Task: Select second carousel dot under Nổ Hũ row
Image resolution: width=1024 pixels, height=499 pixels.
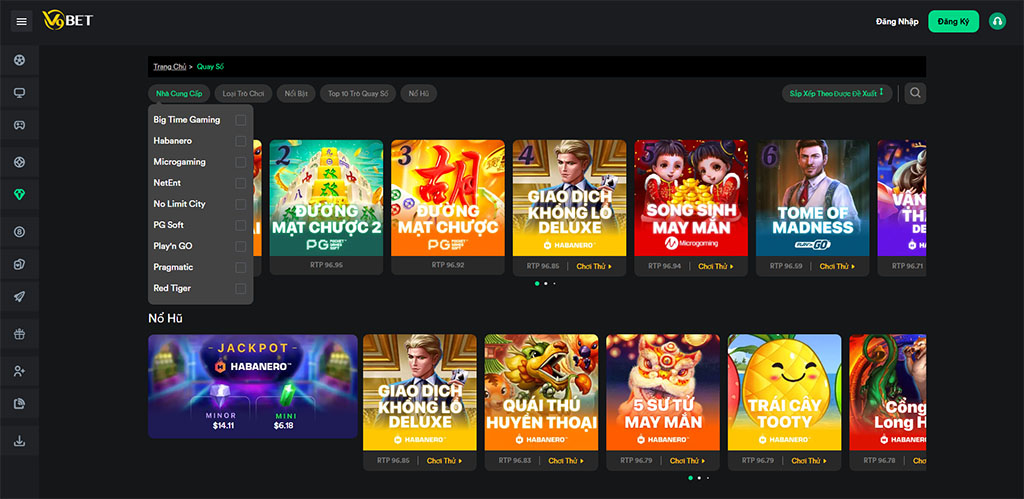Action: 699,478
